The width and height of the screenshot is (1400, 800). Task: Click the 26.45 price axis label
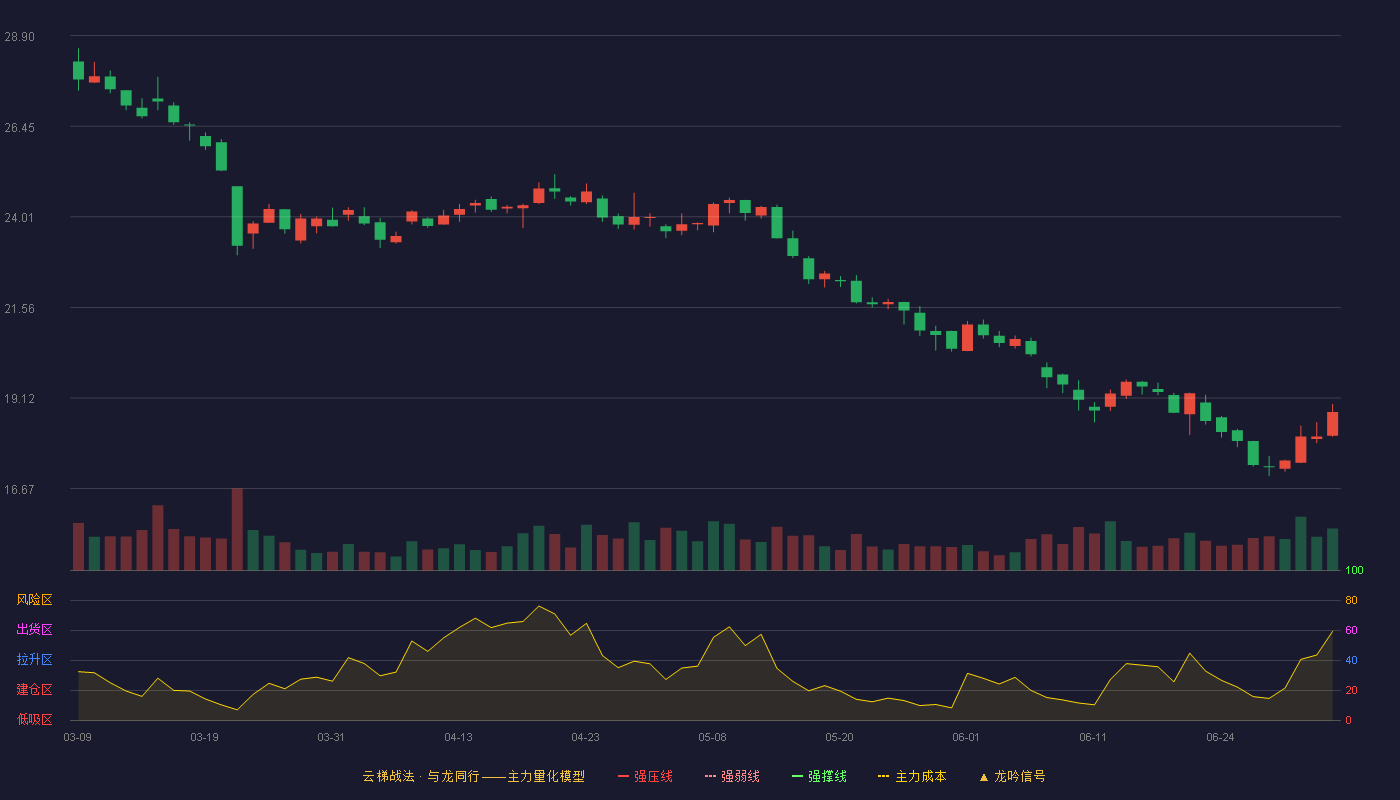(x=19, y=128)
